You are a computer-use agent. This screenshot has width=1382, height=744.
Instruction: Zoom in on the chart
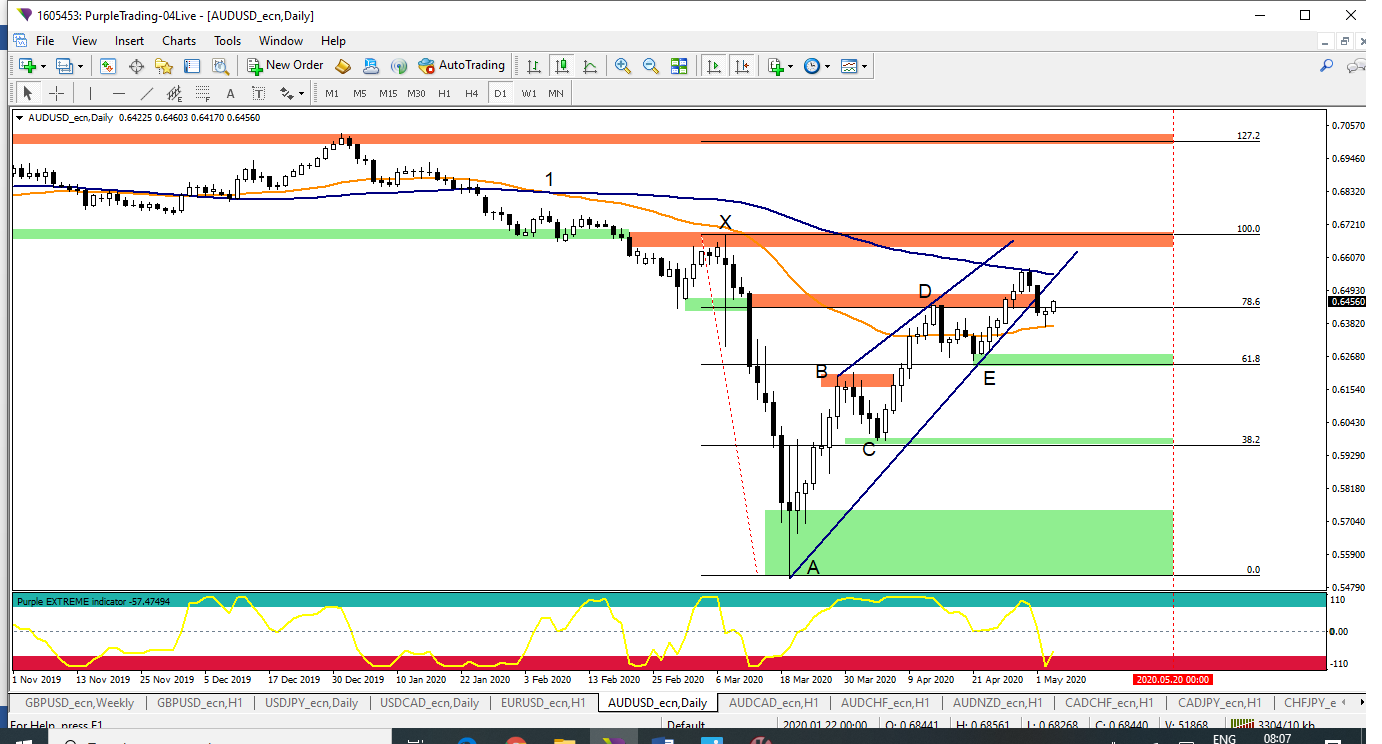[622, 66]
